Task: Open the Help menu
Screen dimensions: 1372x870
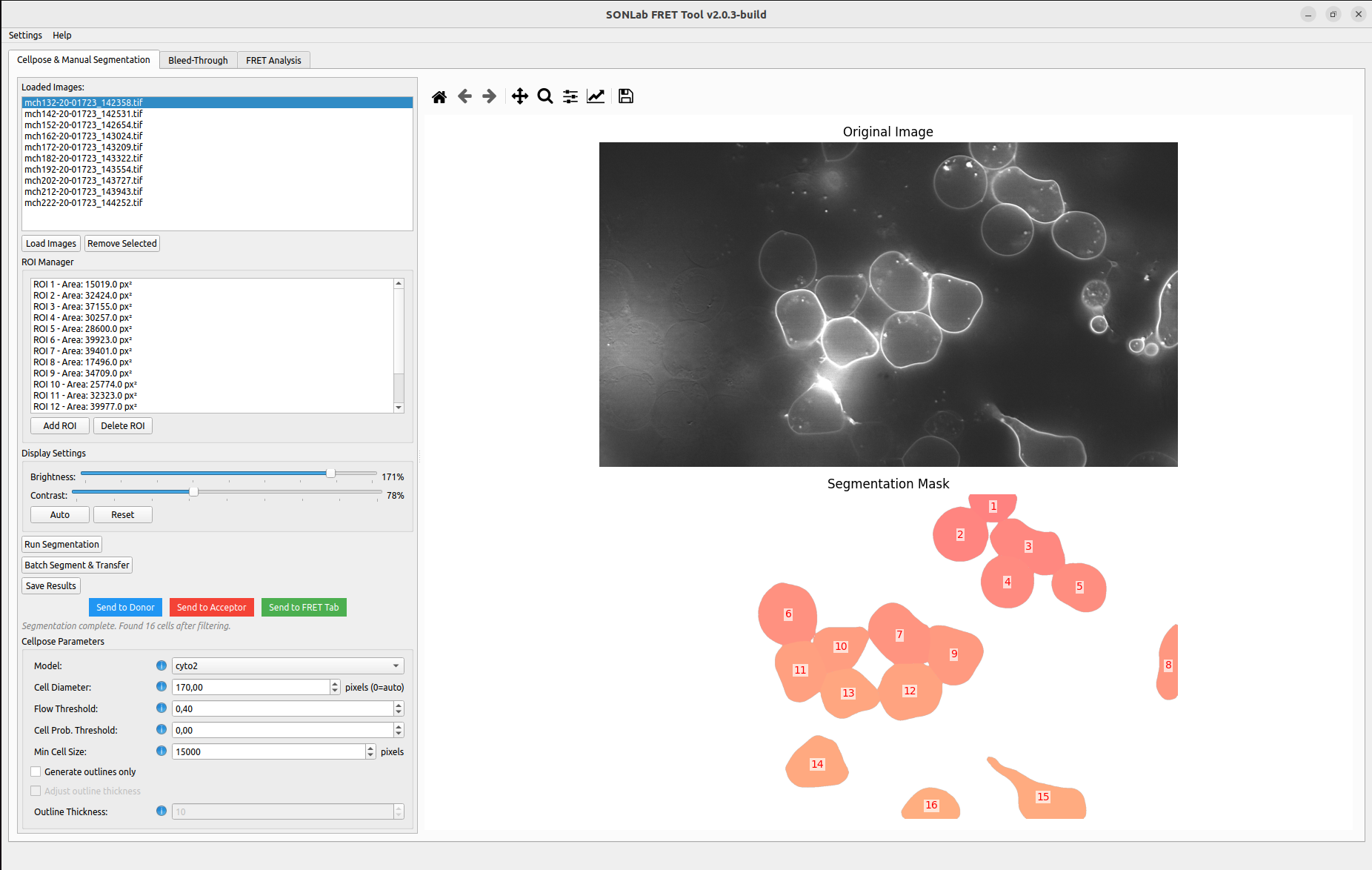Action: (62, 35)
